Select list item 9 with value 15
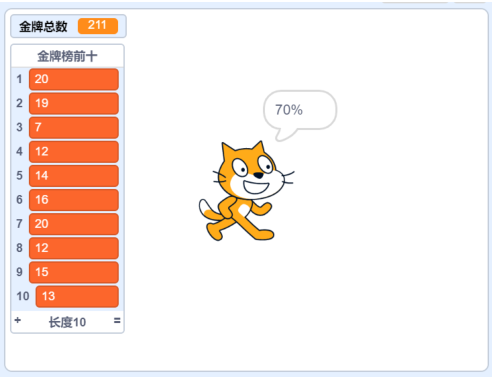Image resolution: width=494 pixels, height=377 pixels. pos(74,272)
